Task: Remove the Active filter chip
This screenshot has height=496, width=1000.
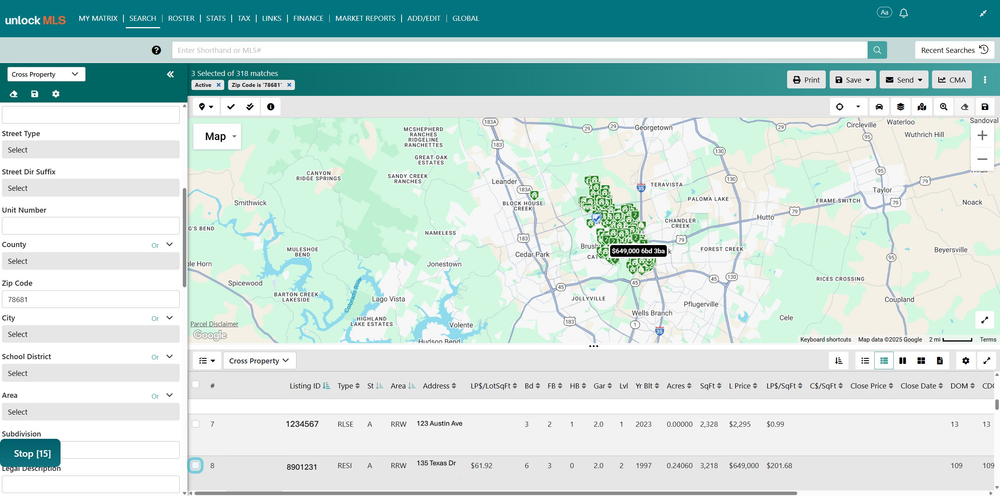Action: tap(218, 85)
